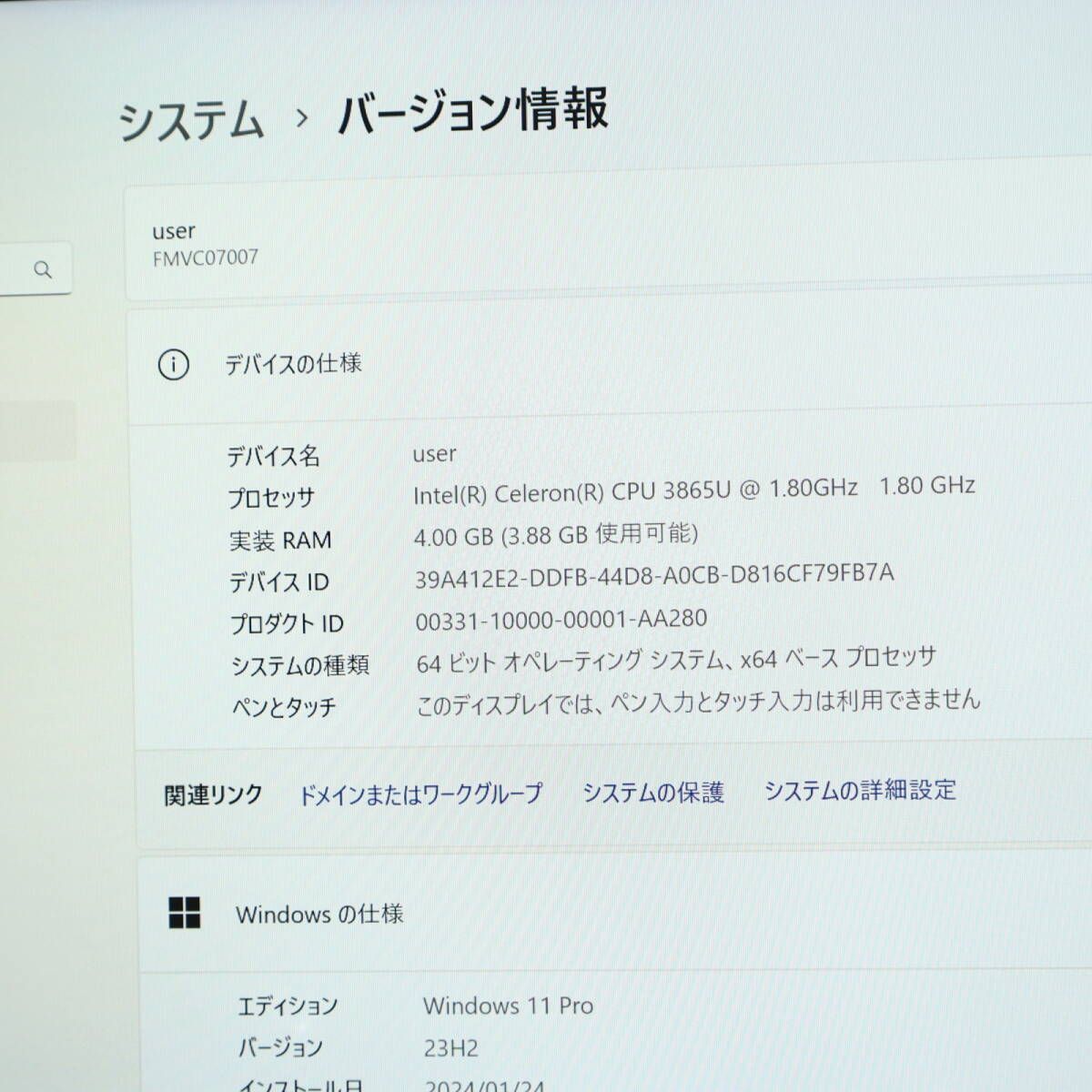
Task: Select the device name value user
Action: click(x=435, y=454)
